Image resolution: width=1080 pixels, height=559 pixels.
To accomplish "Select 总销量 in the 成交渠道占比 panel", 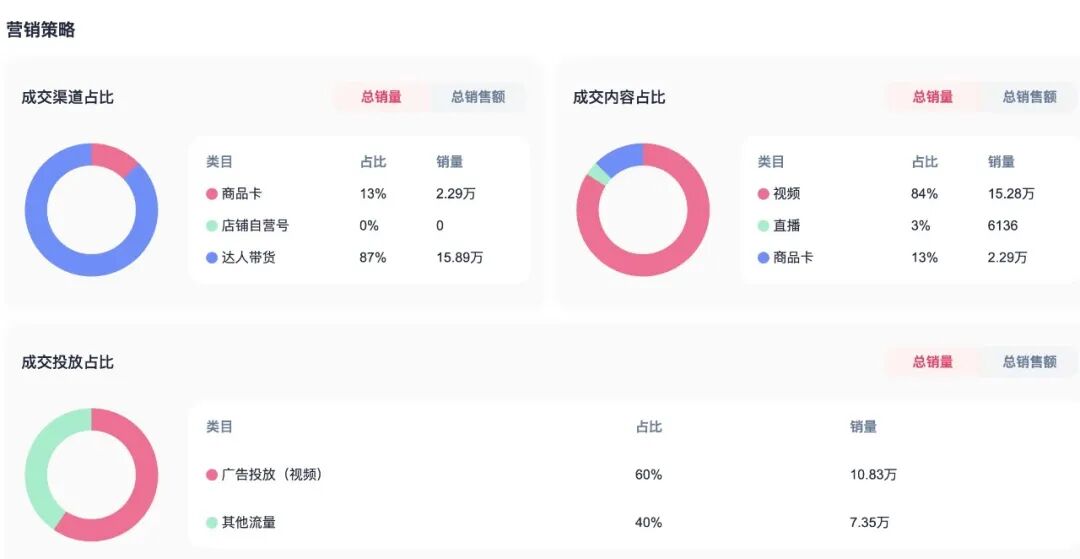I will click(x=381, y=97).
